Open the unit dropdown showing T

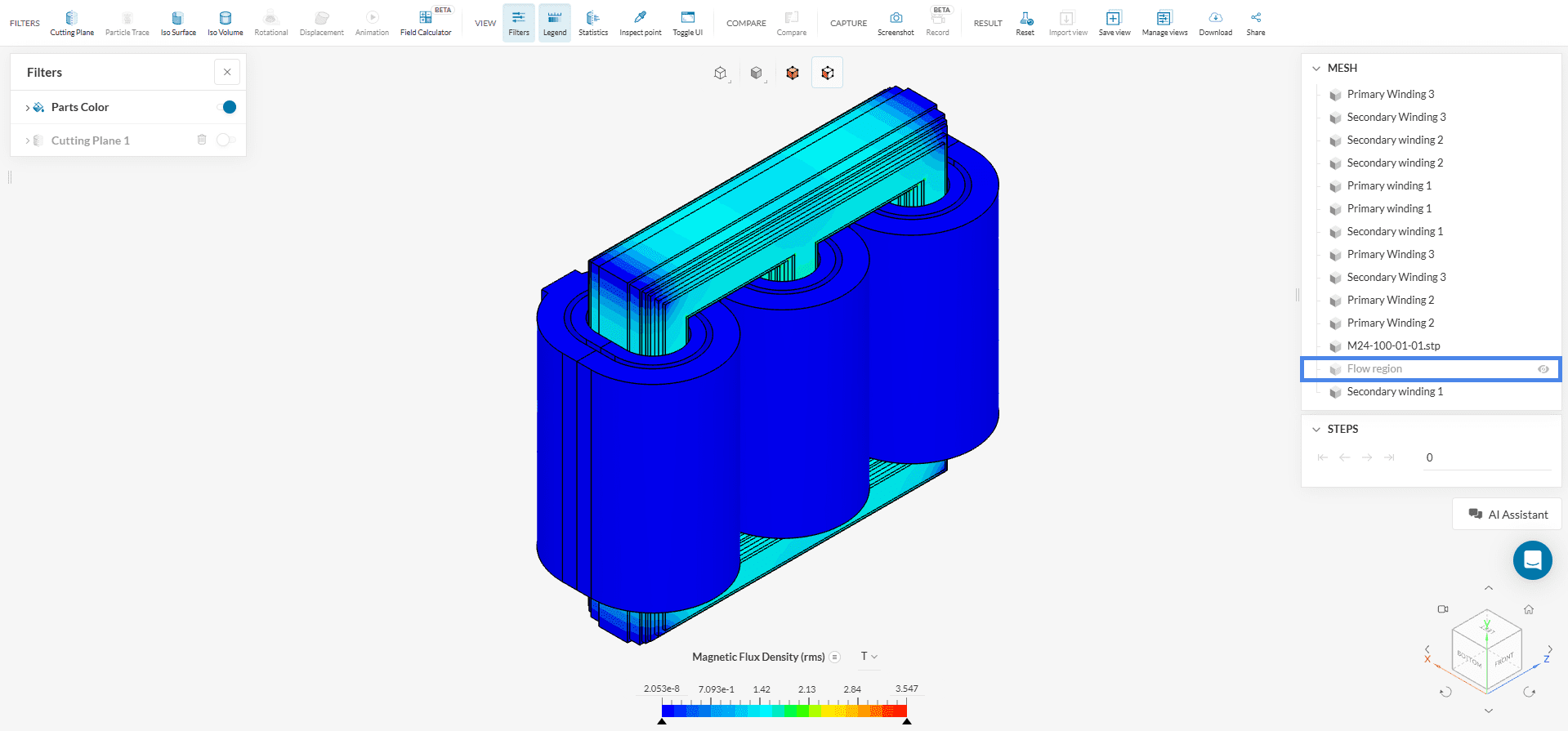click(x=869, y=657)
